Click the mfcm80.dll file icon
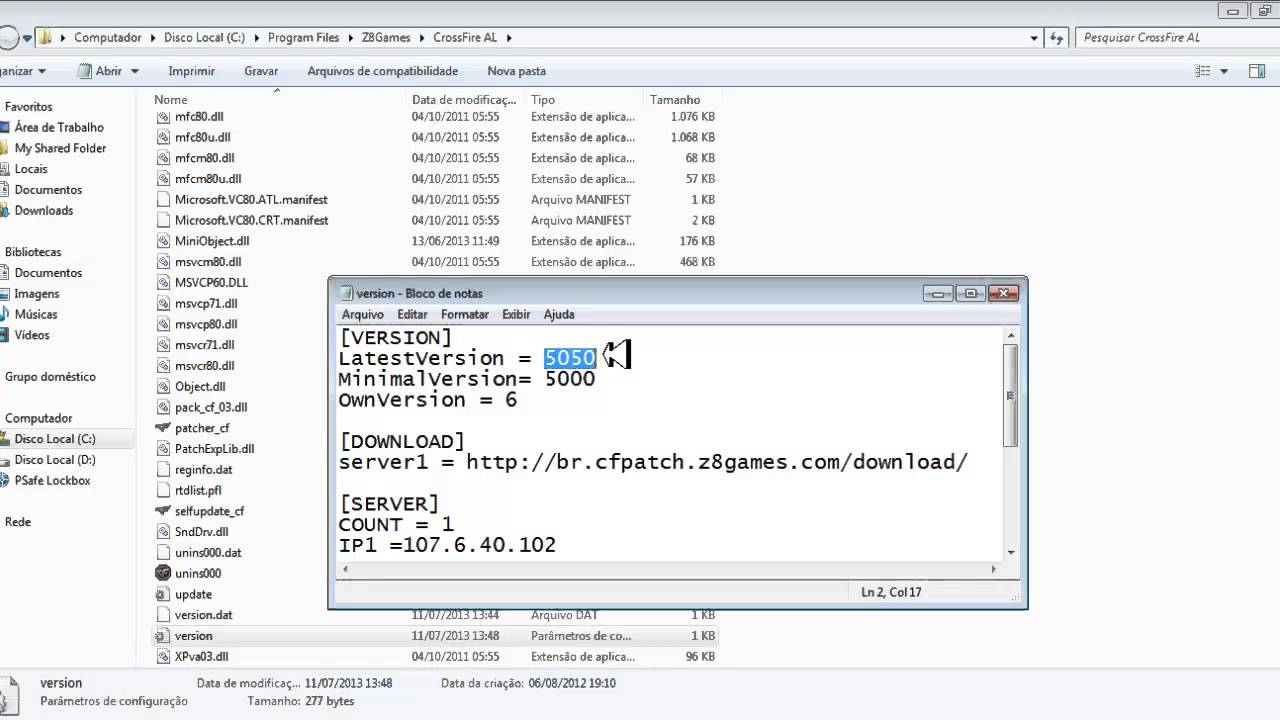The image size is (1280, 720). [164, 158]
